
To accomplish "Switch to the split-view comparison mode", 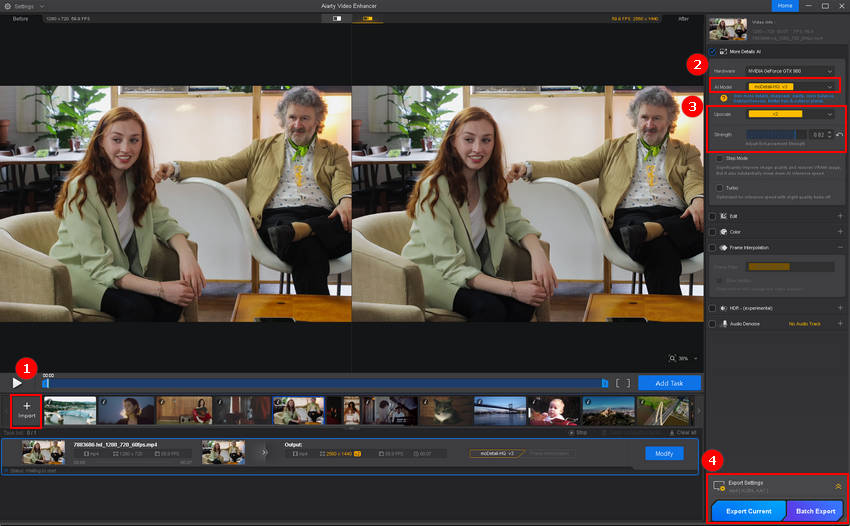I will pyautogui.click(x=337, y=18).
